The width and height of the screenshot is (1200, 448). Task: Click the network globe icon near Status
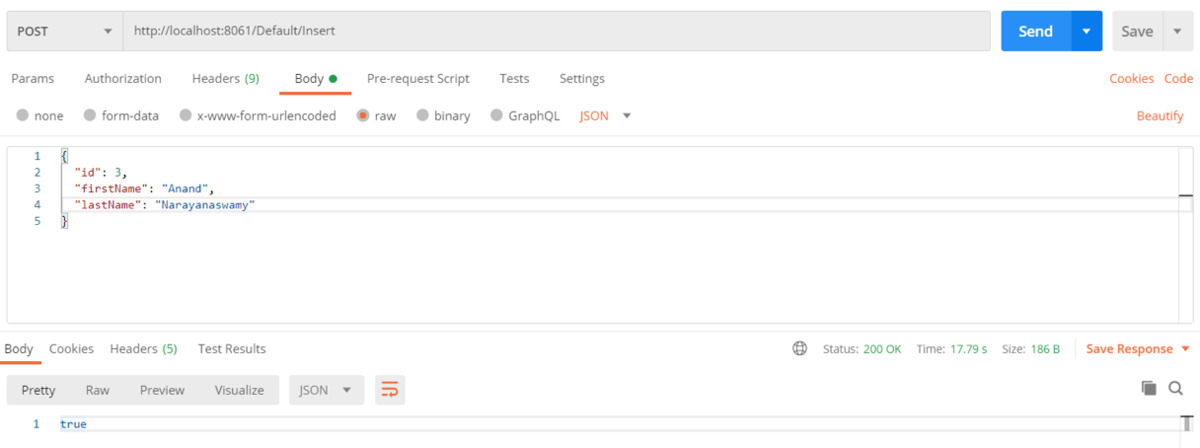pyautogui.click(x=799, y=349)
